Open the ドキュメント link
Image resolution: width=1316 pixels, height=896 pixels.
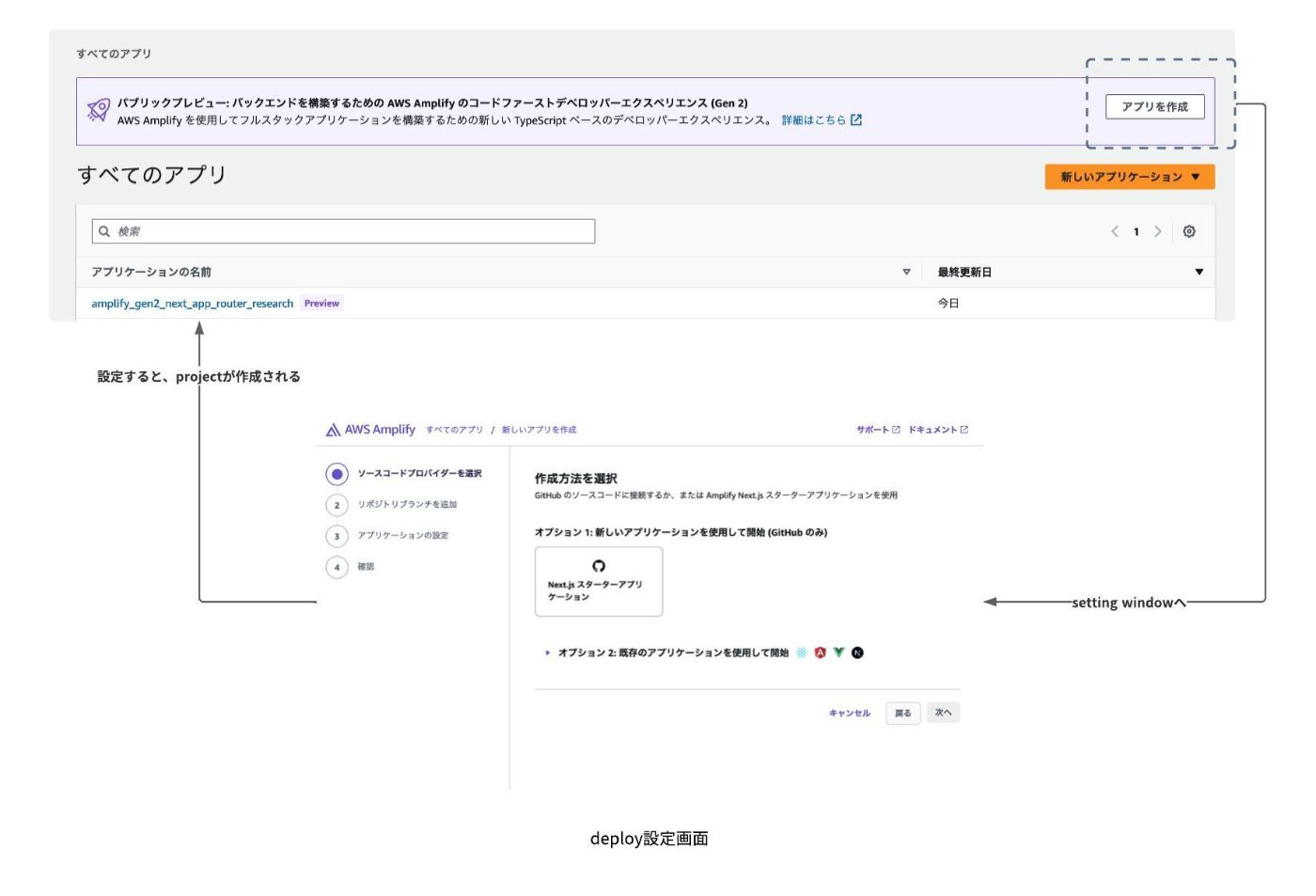938,430
